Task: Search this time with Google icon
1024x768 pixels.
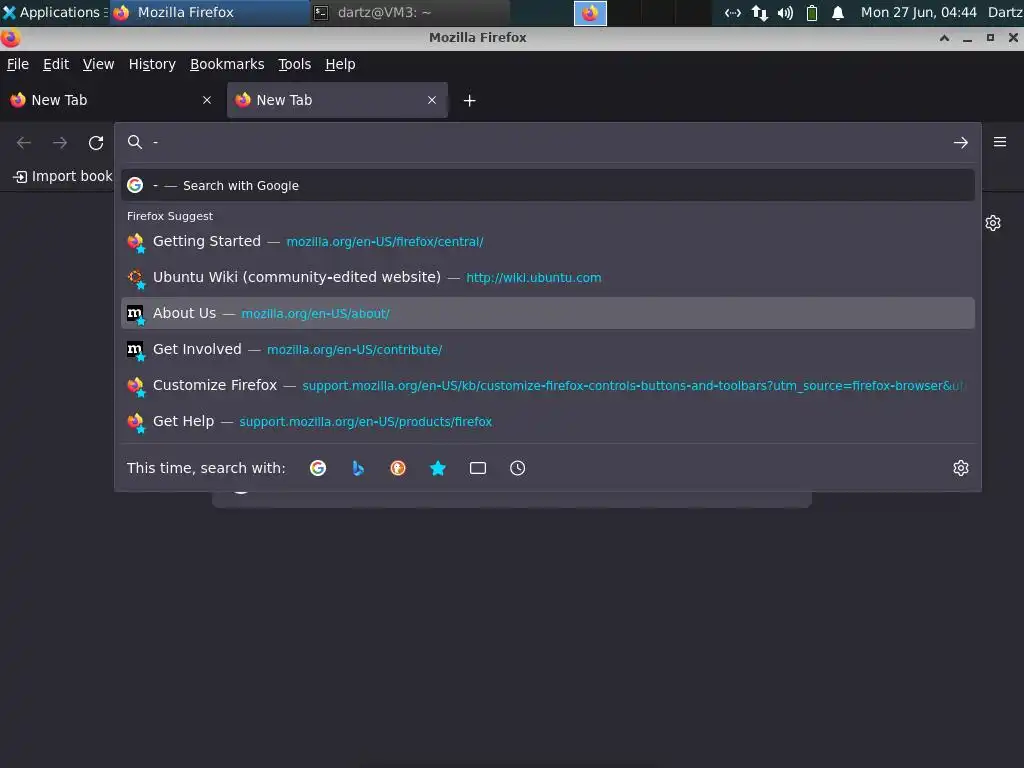Action: [x=318, y=468]
